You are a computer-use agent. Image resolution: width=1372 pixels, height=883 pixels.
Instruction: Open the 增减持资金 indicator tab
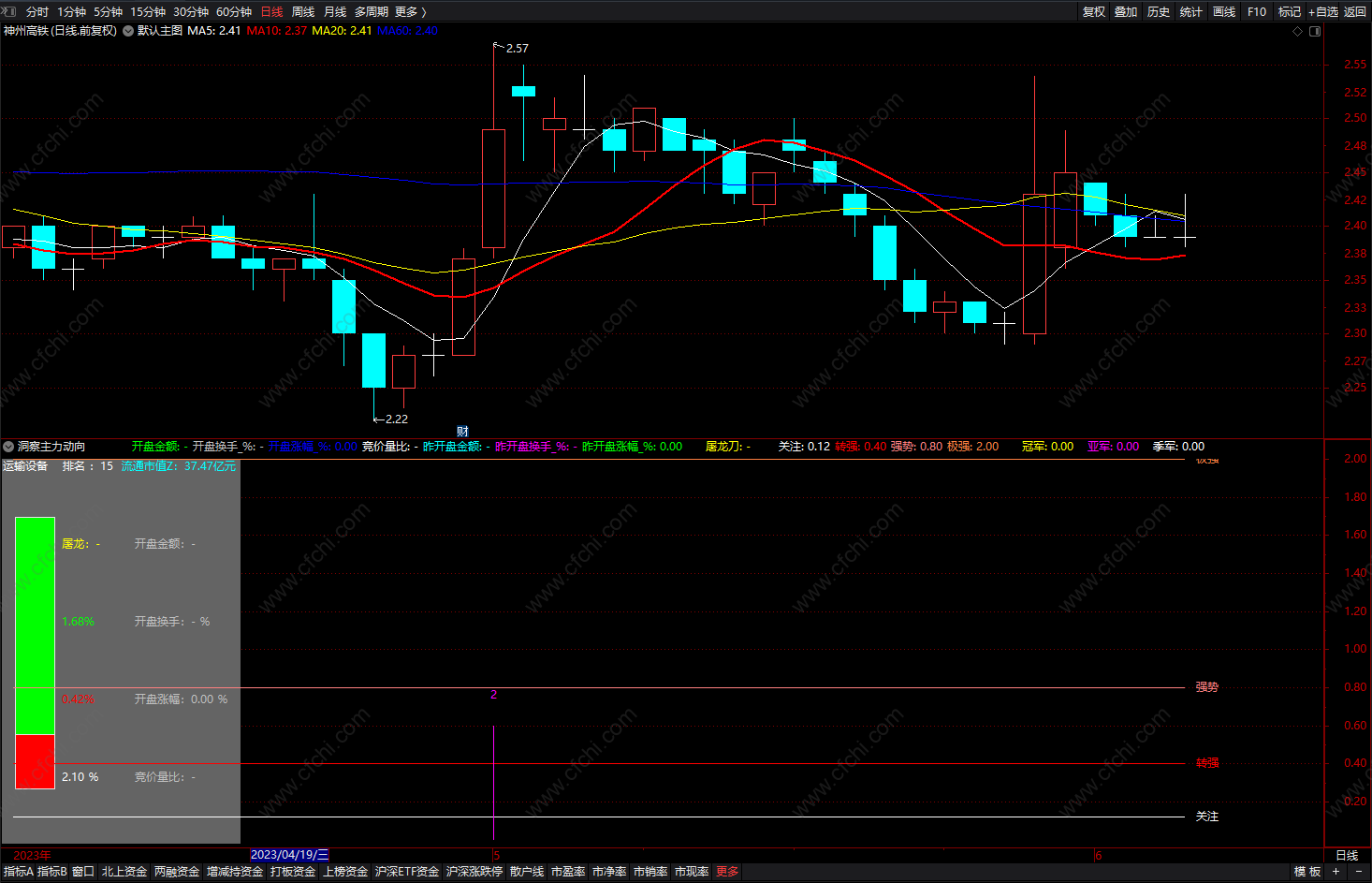pos(235,872)
